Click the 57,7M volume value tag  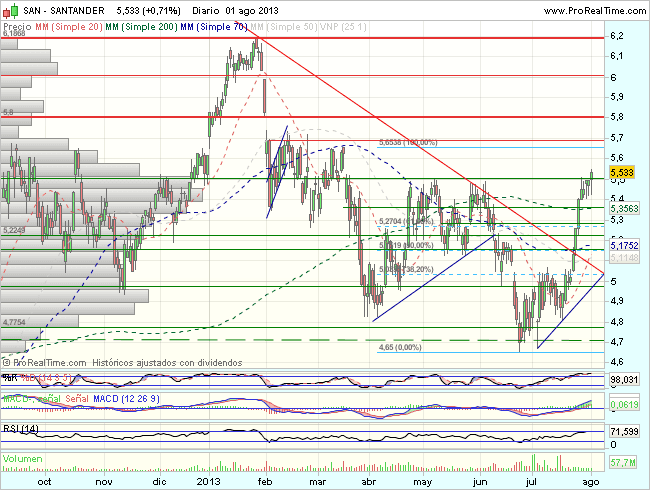click(623, 465)
